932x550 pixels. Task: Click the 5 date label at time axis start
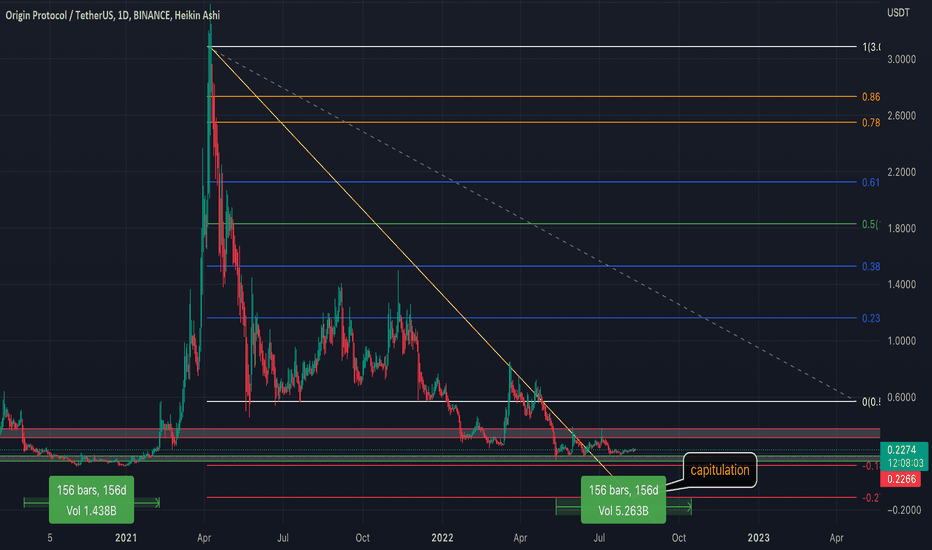(x=50, y=538)
